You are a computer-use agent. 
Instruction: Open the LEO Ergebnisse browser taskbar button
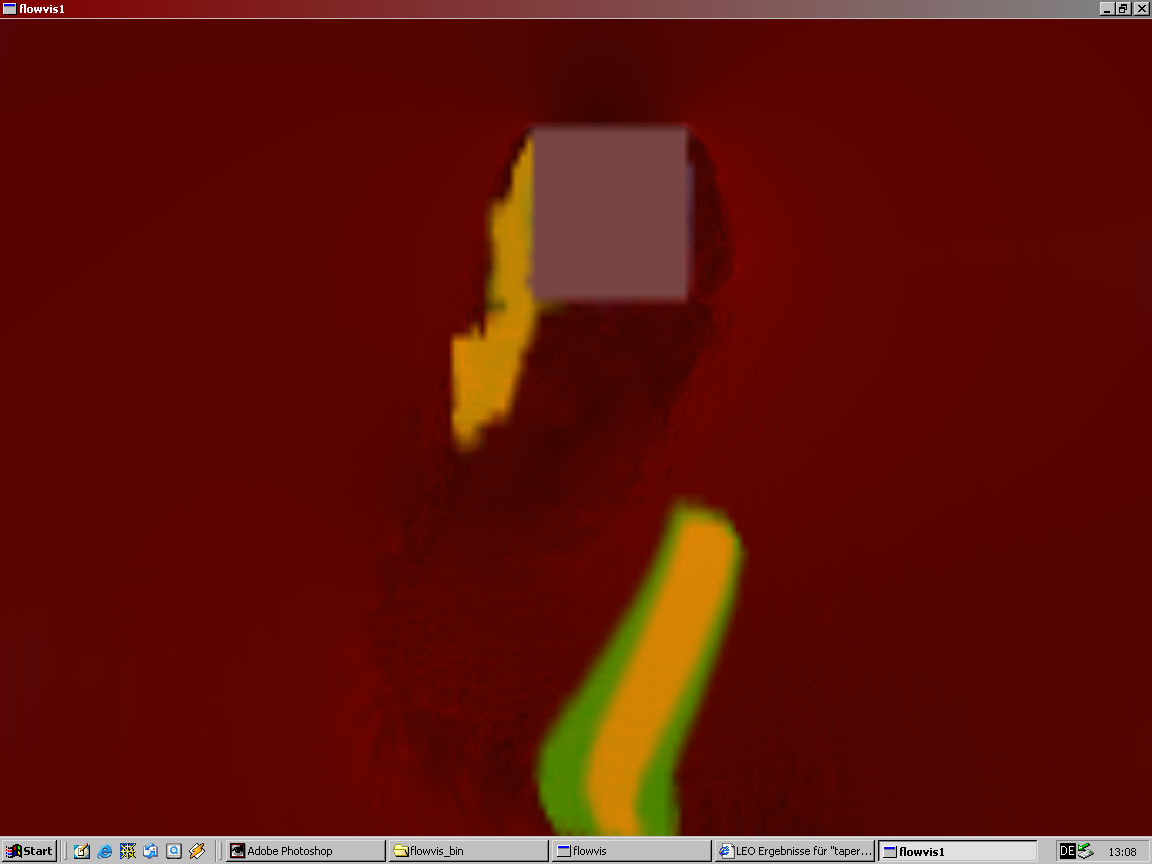click(796, 851)
